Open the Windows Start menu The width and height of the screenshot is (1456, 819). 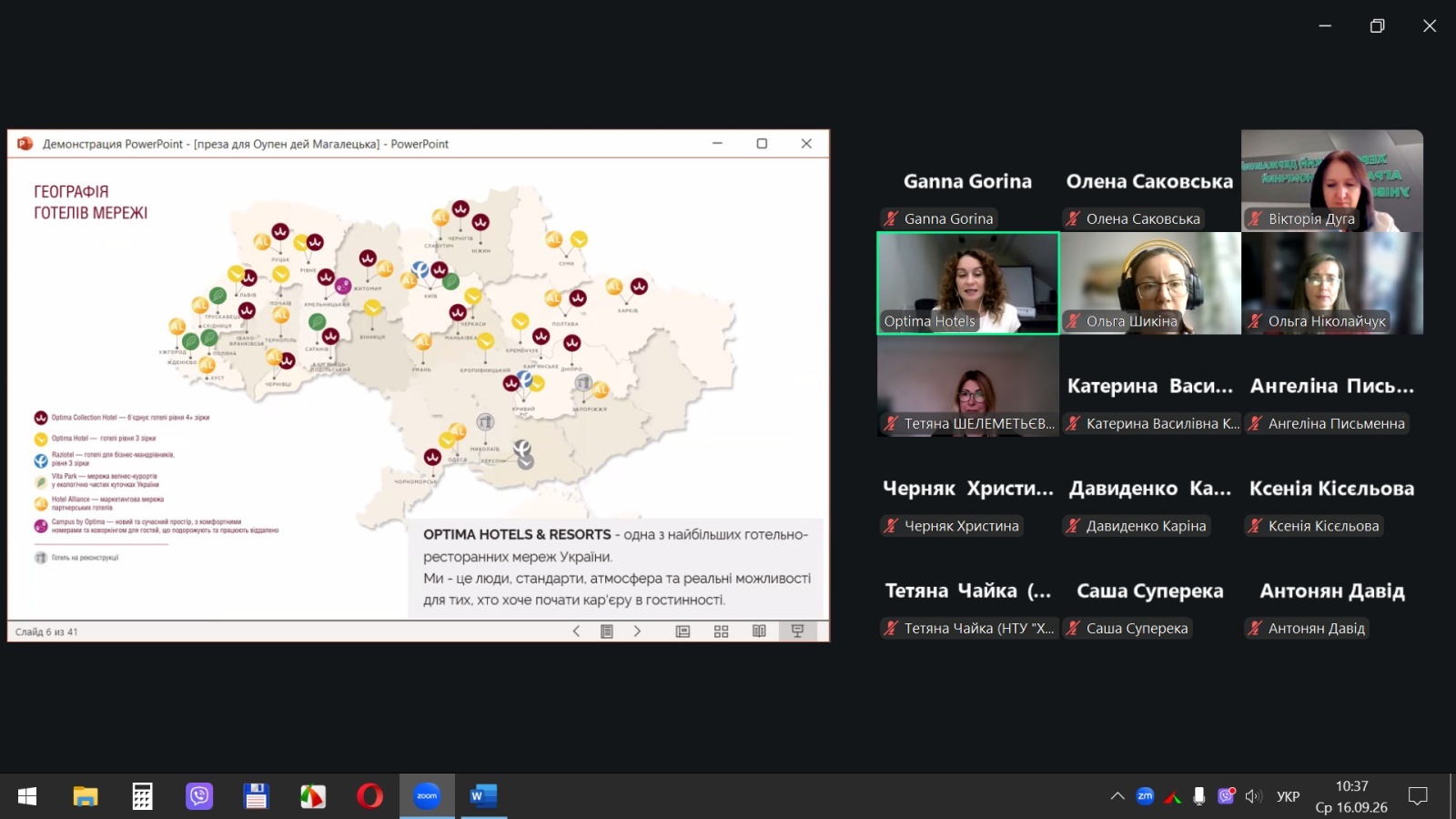pos(27,796)
